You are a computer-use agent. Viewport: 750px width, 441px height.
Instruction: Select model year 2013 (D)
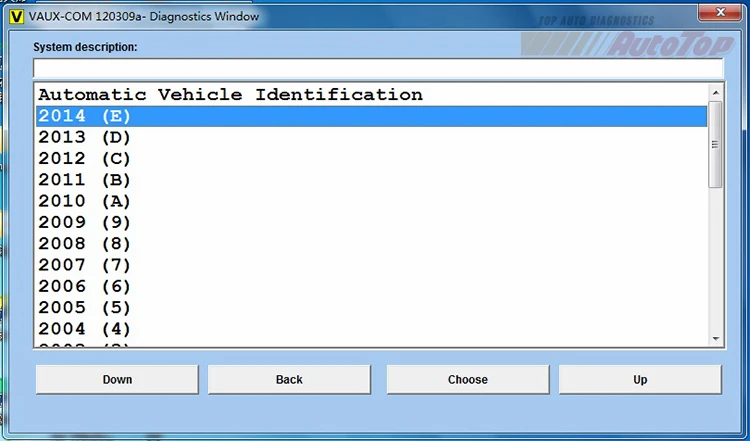click(371, 138)
